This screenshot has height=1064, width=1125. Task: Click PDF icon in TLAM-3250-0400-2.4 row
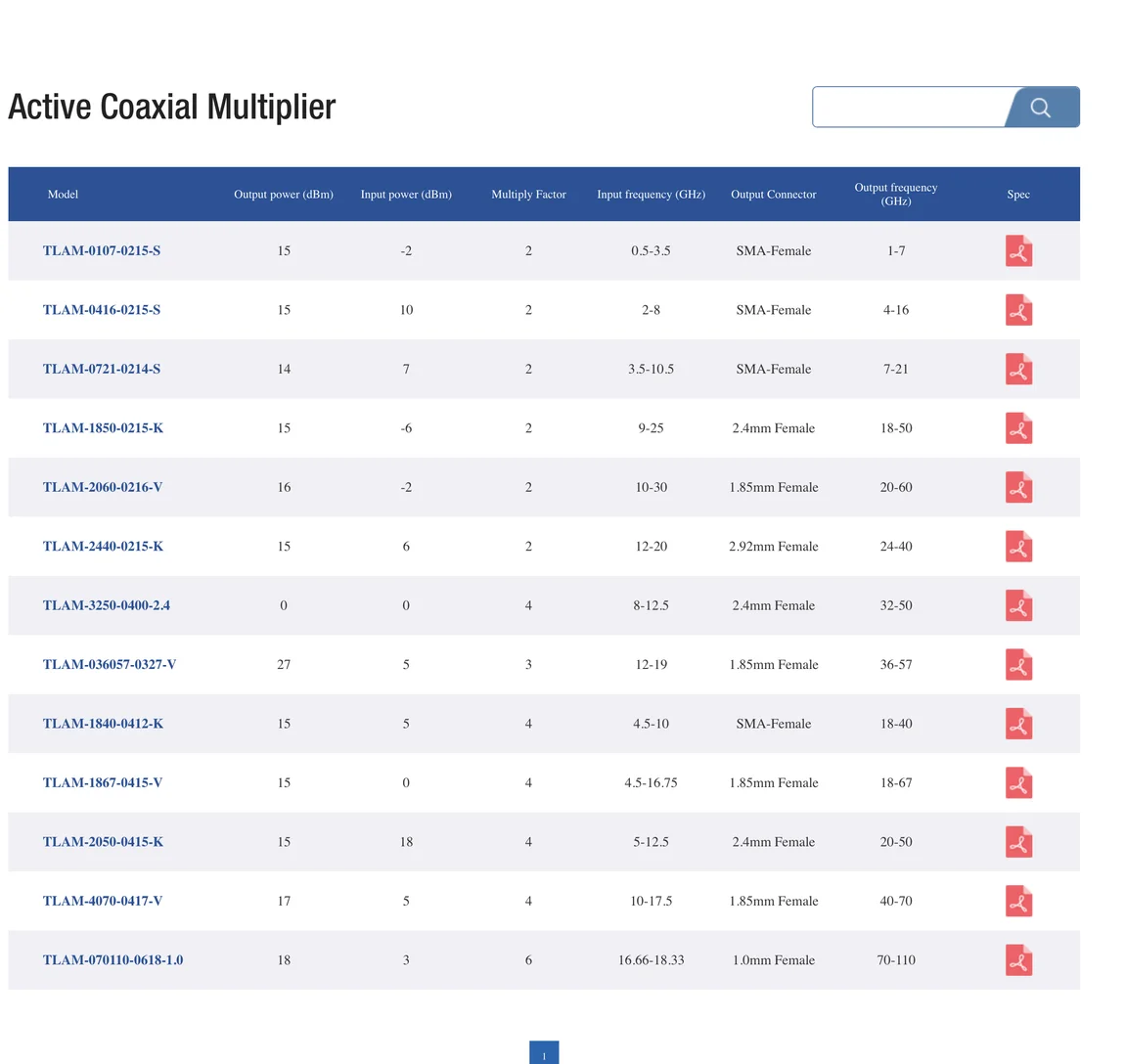coord(1018,606)
